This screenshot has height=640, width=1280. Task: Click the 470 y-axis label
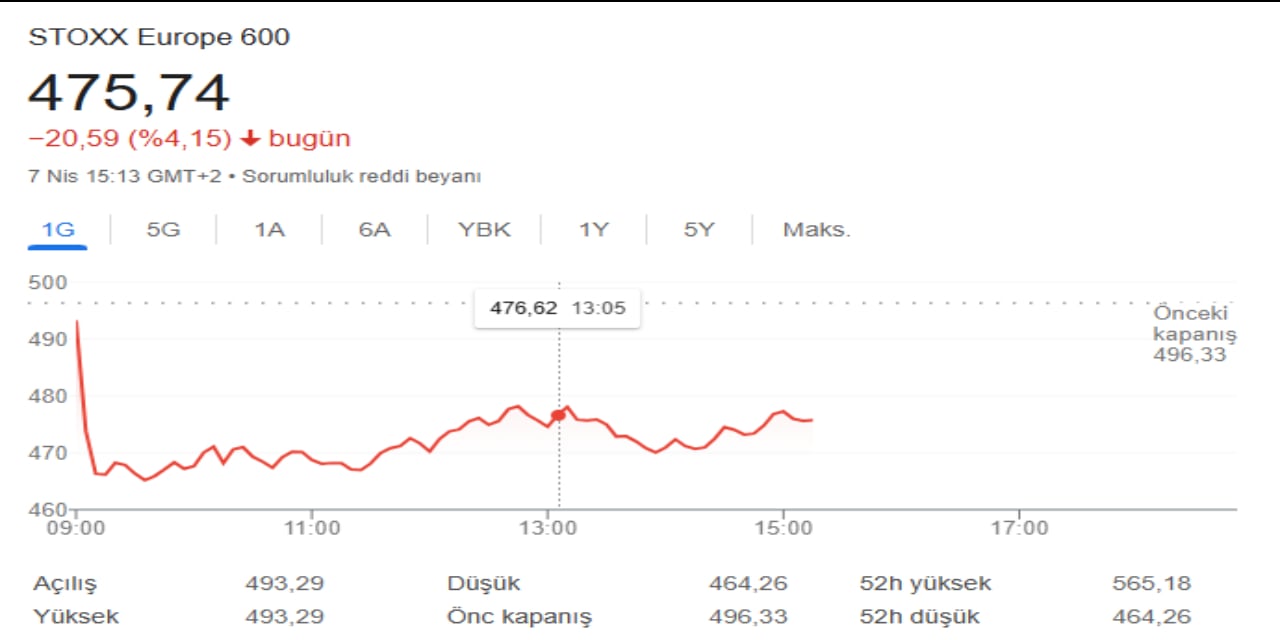click(x=48, y=453)
